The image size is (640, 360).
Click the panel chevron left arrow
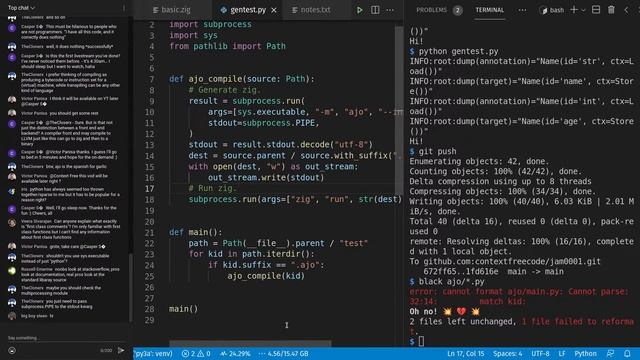tap(626, 10)
